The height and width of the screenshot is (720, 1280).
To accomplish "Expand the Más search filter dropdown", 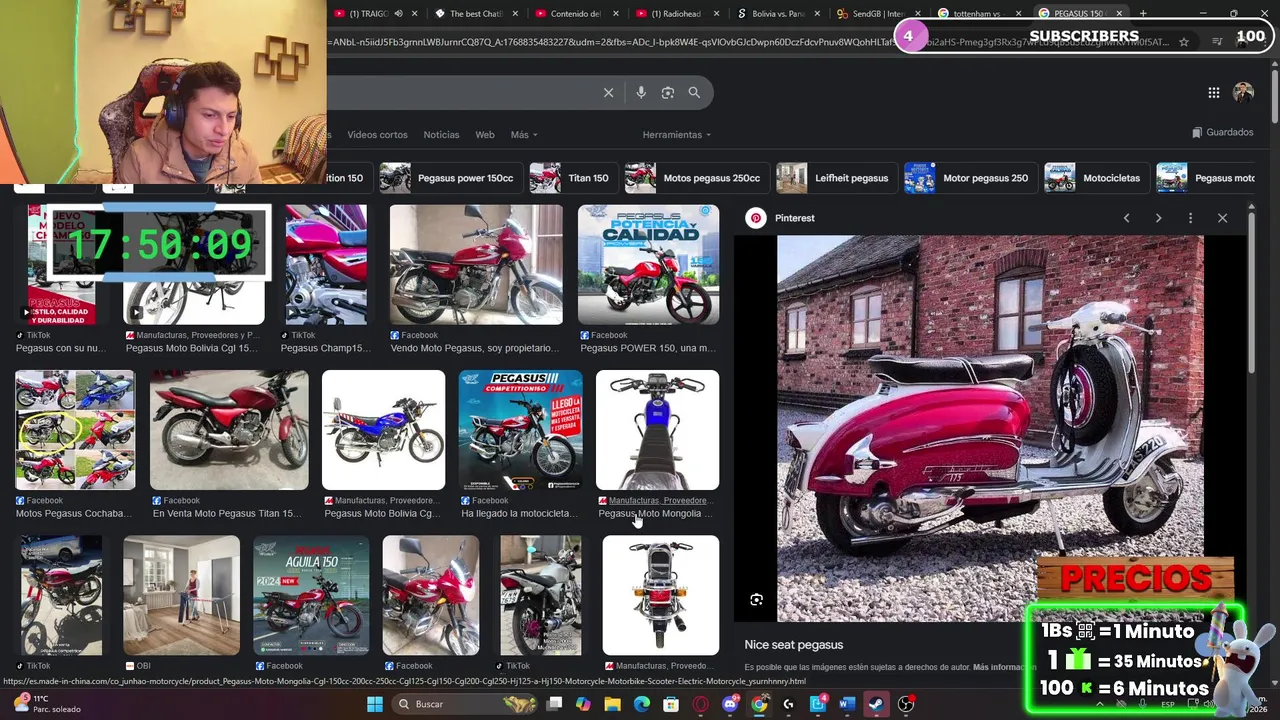I will pos(524,135).
